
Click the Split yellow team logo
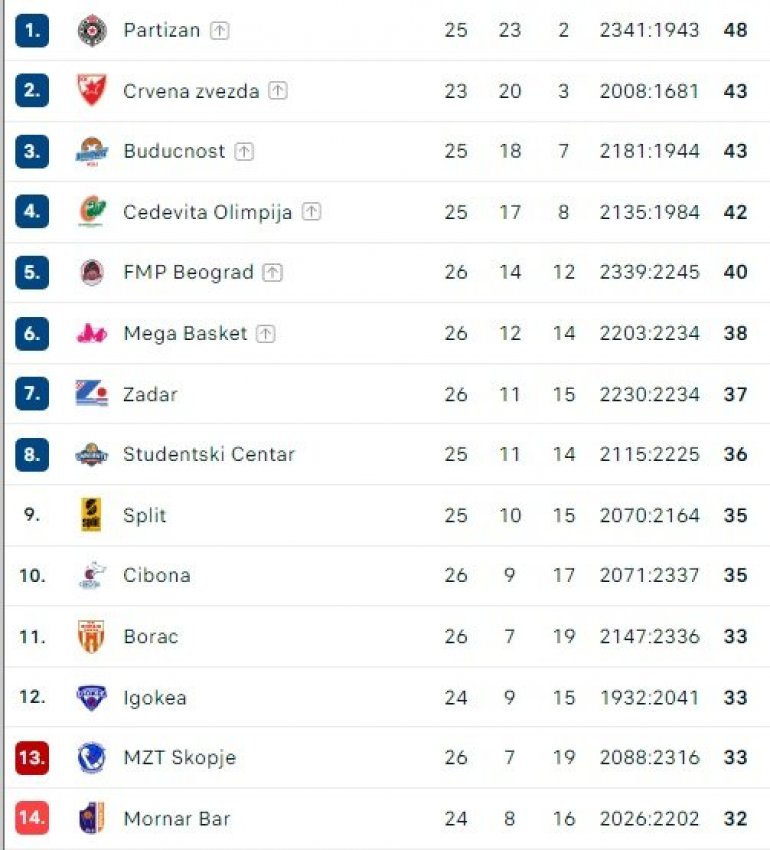[x=92, y=515]
